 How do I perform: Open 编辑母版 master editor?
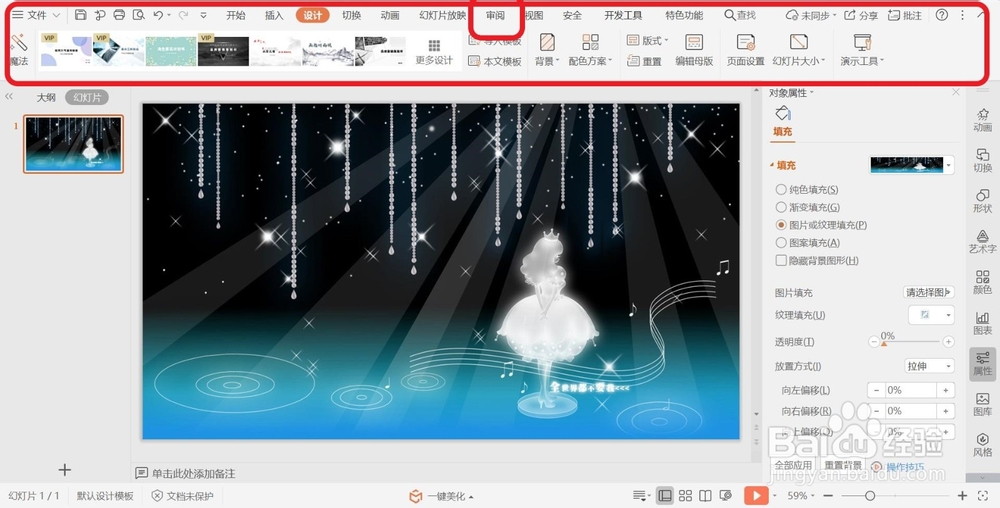click(694, 50)
